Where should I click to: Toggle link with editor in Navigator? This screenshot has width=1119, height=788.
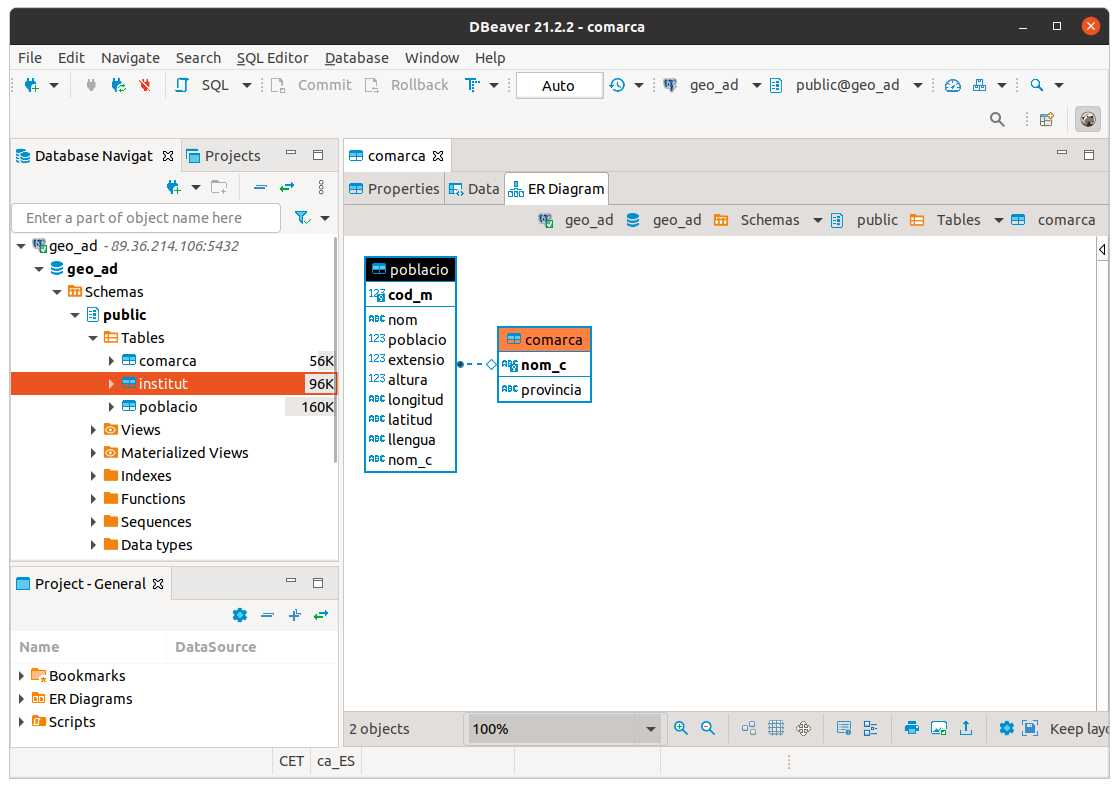287,187
